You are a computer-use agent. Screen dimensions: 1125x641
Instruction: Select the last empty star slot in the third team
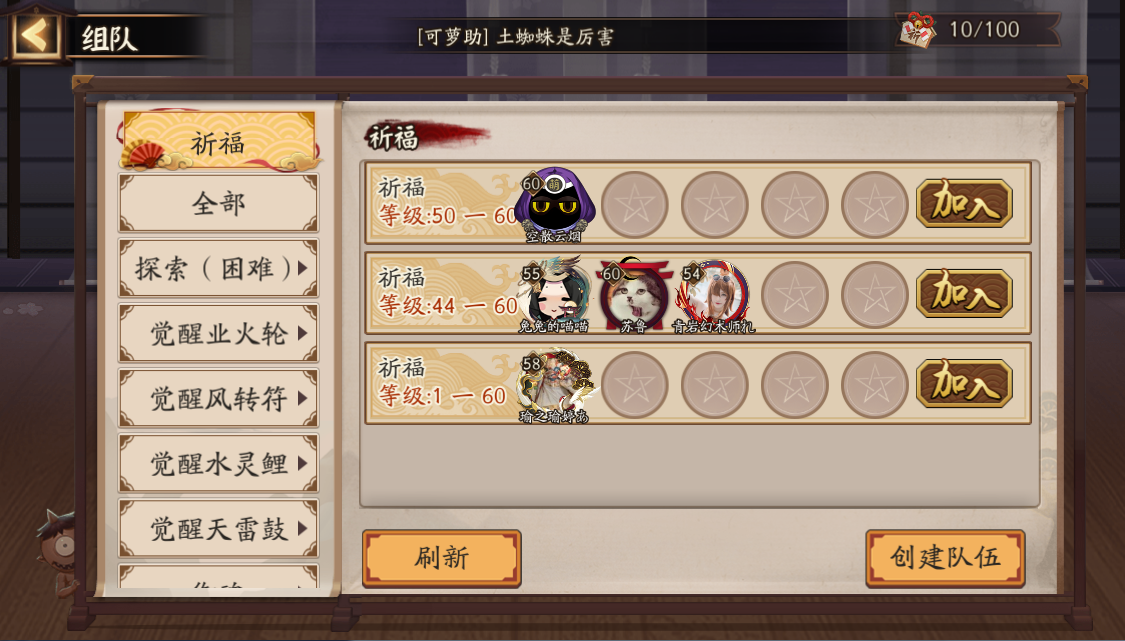pyautogui.click(x=875, y=385)
